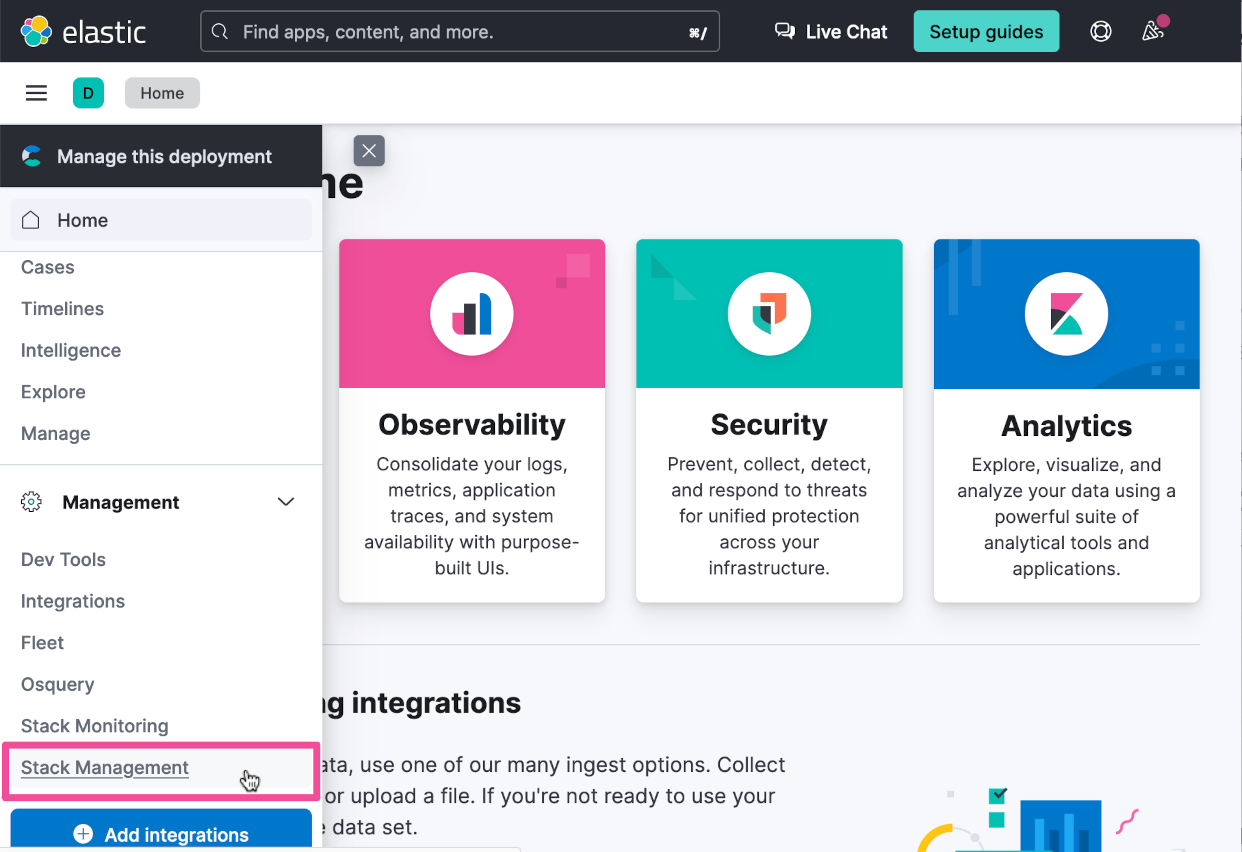Screen dimensions: 1242x852
Task: Click the green D deployment icon
Action: point(88,92)
